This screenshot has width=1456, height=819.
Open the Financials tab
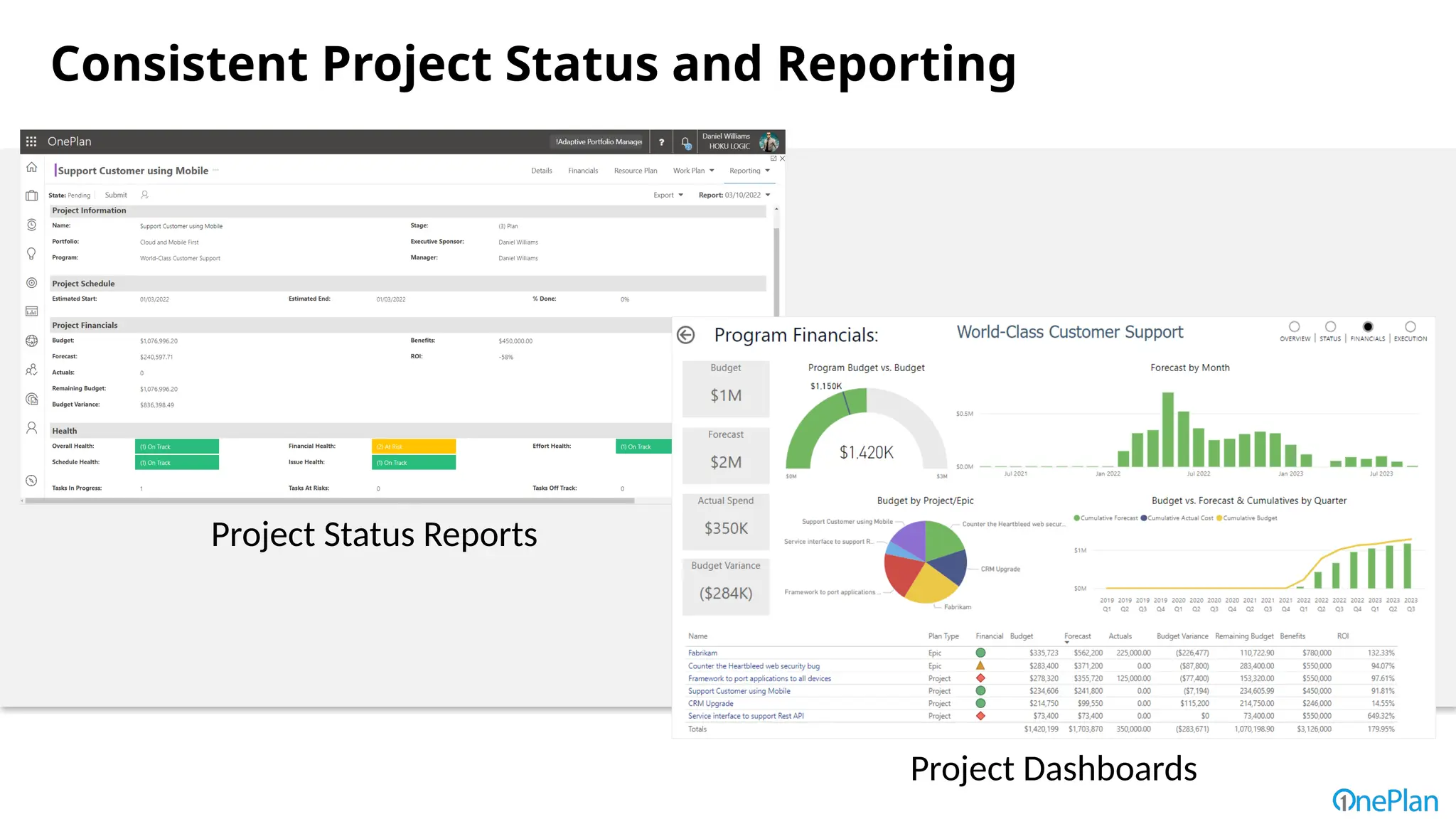point(583,171)
